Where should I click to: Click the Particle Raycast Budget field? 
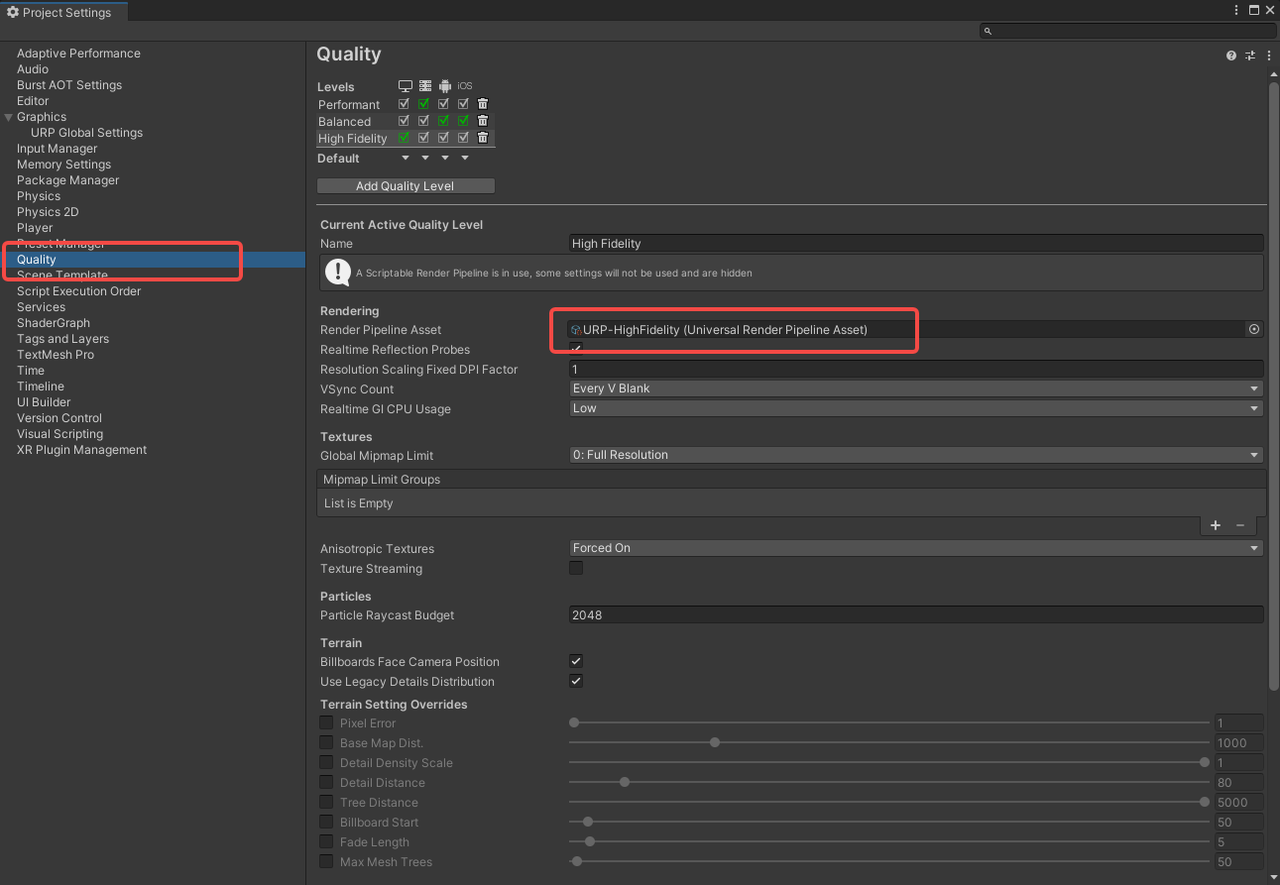click(915, 615)
